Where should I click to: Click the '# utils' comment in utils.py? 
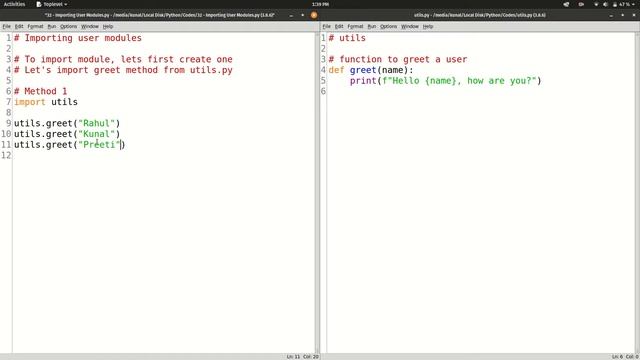click(x=347, y=38)
